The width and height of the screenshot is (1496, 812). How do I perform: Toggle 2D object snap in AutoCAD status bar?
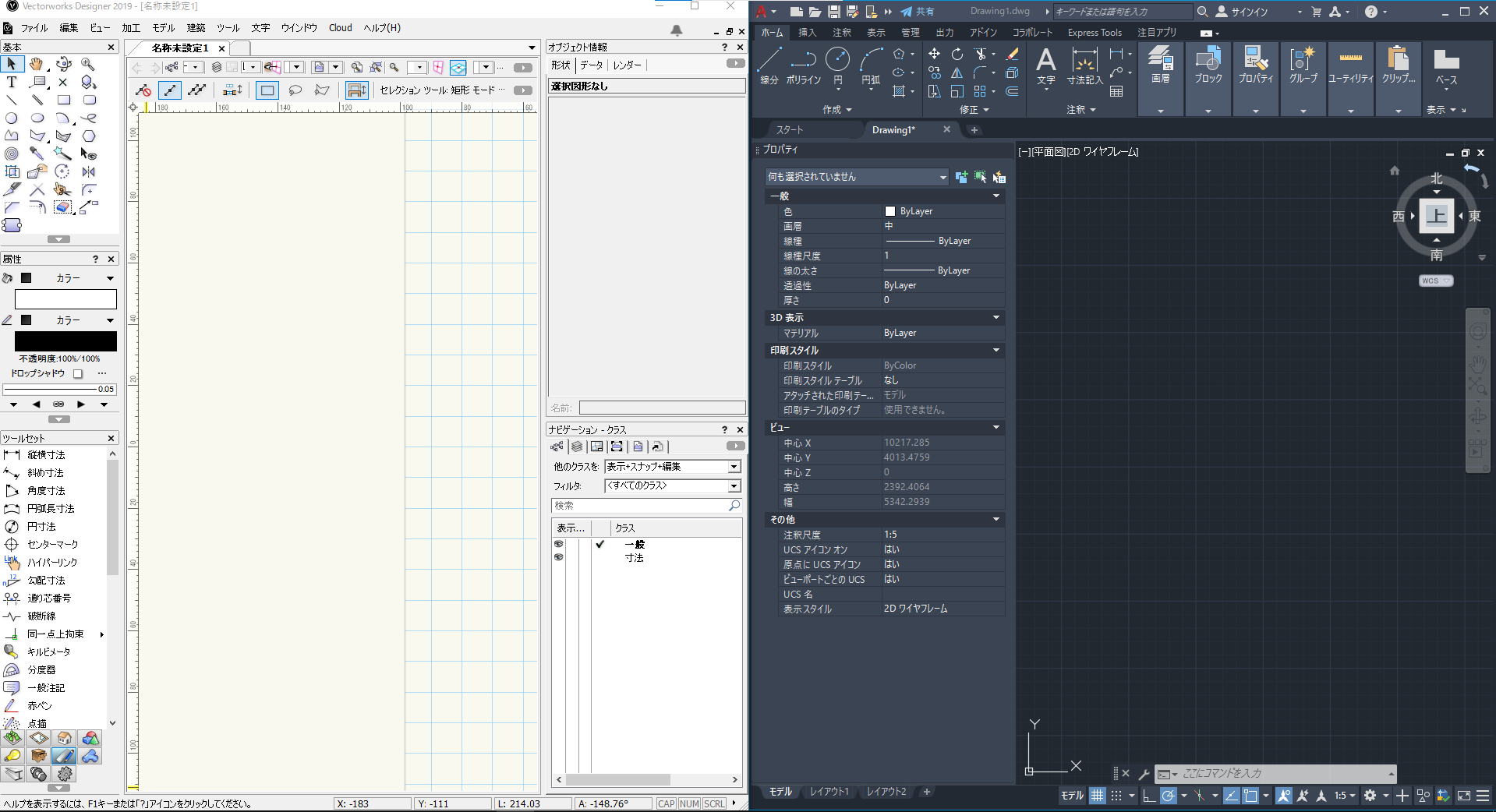[x=1250, y=796]
